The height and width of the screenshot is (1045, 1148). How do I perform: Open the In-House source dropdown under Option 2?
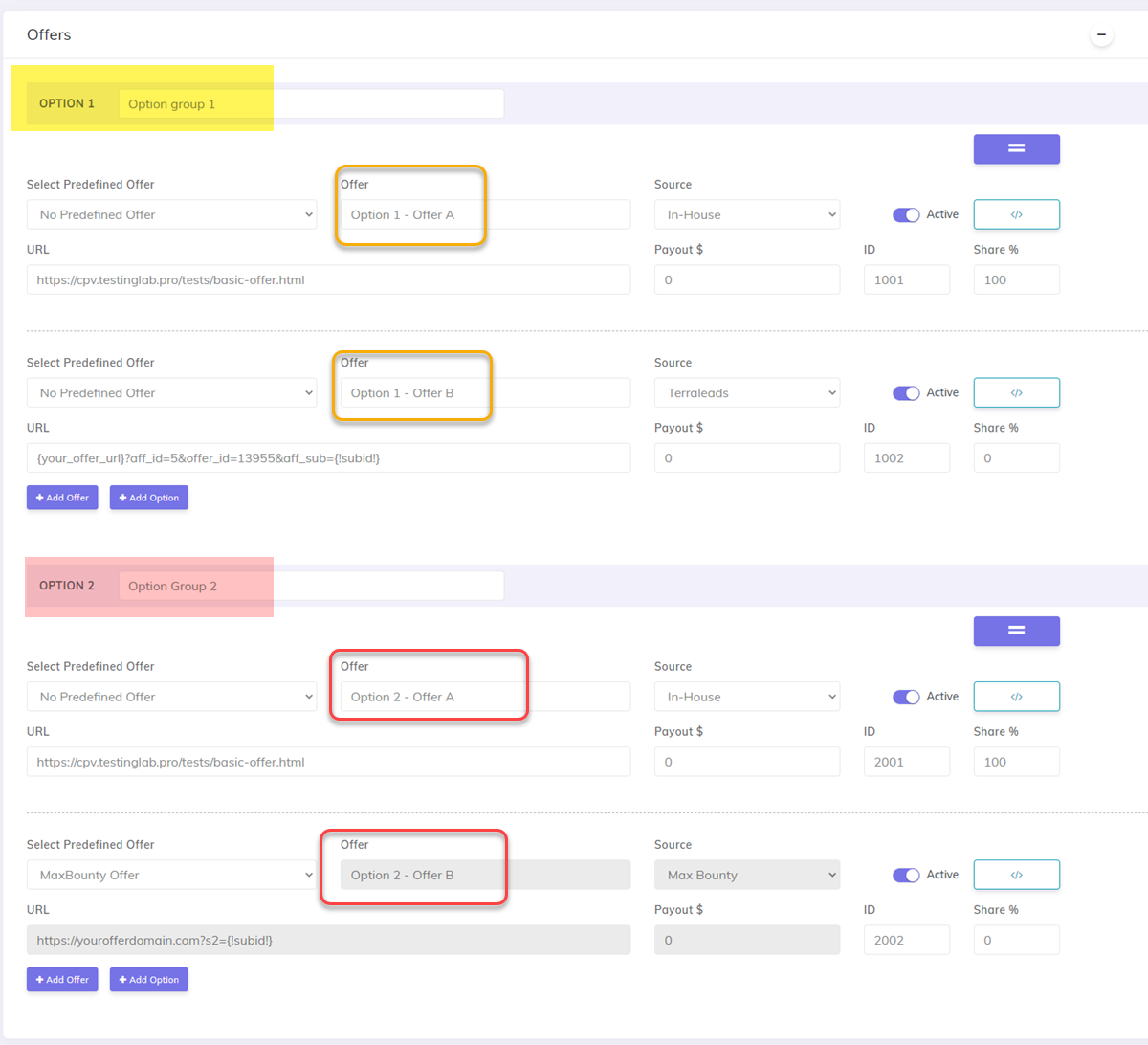[x=747, y=696]
